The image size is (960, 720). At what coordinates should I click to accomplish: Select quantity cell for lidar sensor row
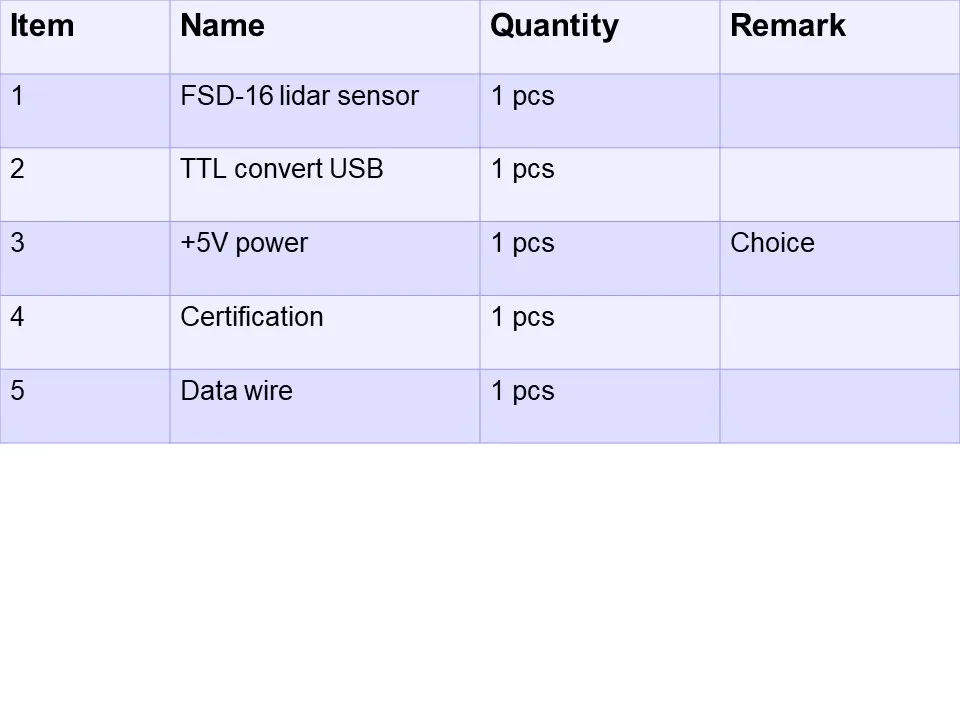click(600, 111)
